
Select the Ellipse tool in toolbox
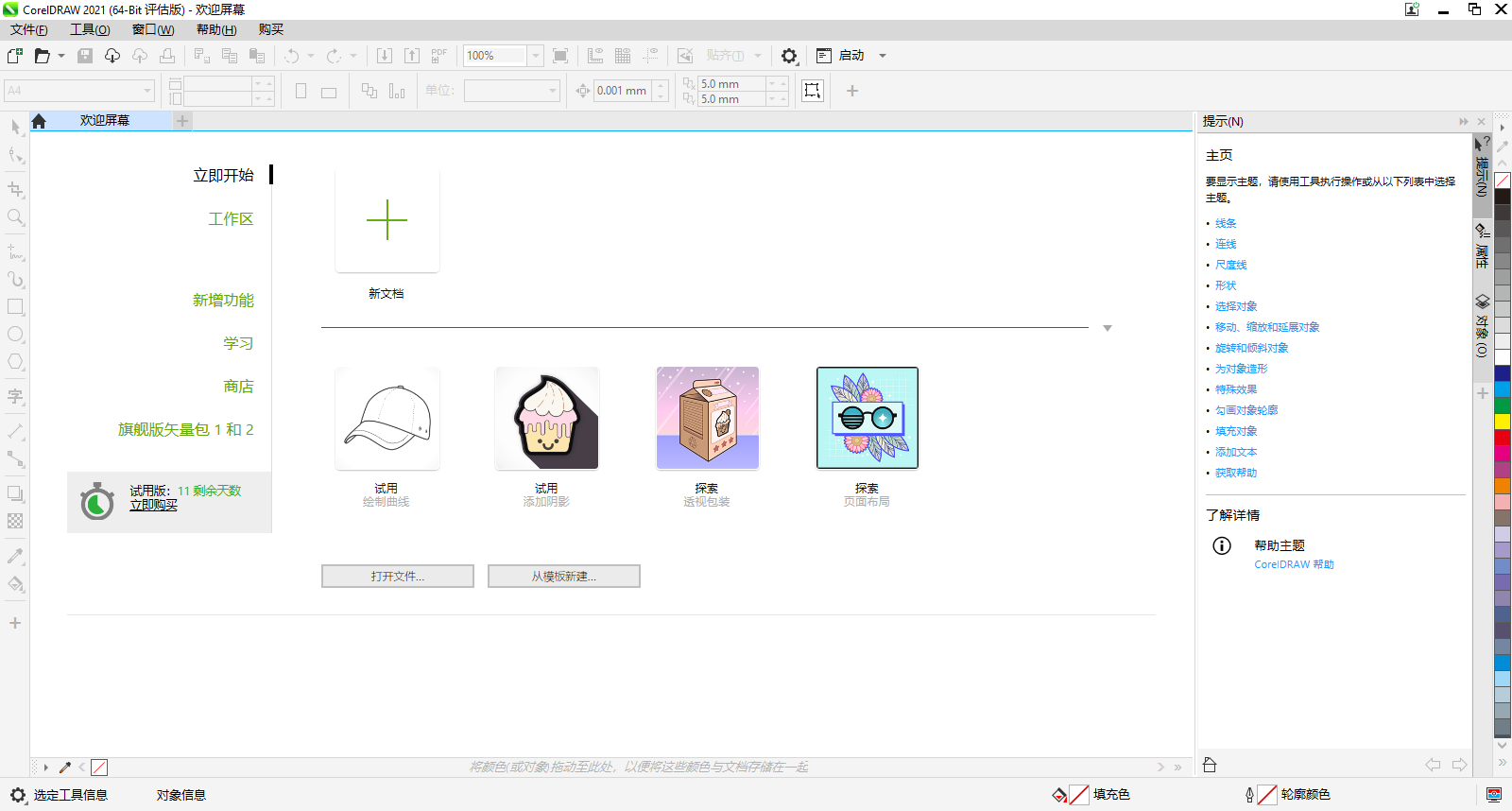15,335
